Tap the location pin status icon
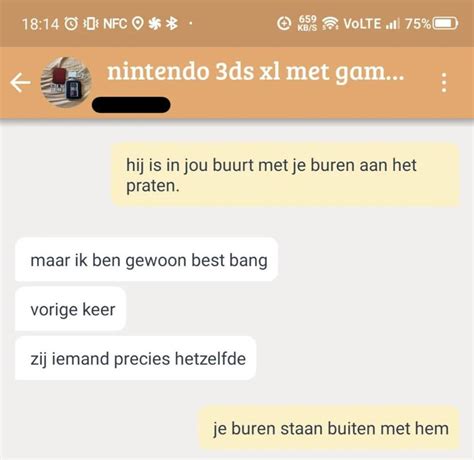The width and height of the screenshot is (474, 460). 138,24
